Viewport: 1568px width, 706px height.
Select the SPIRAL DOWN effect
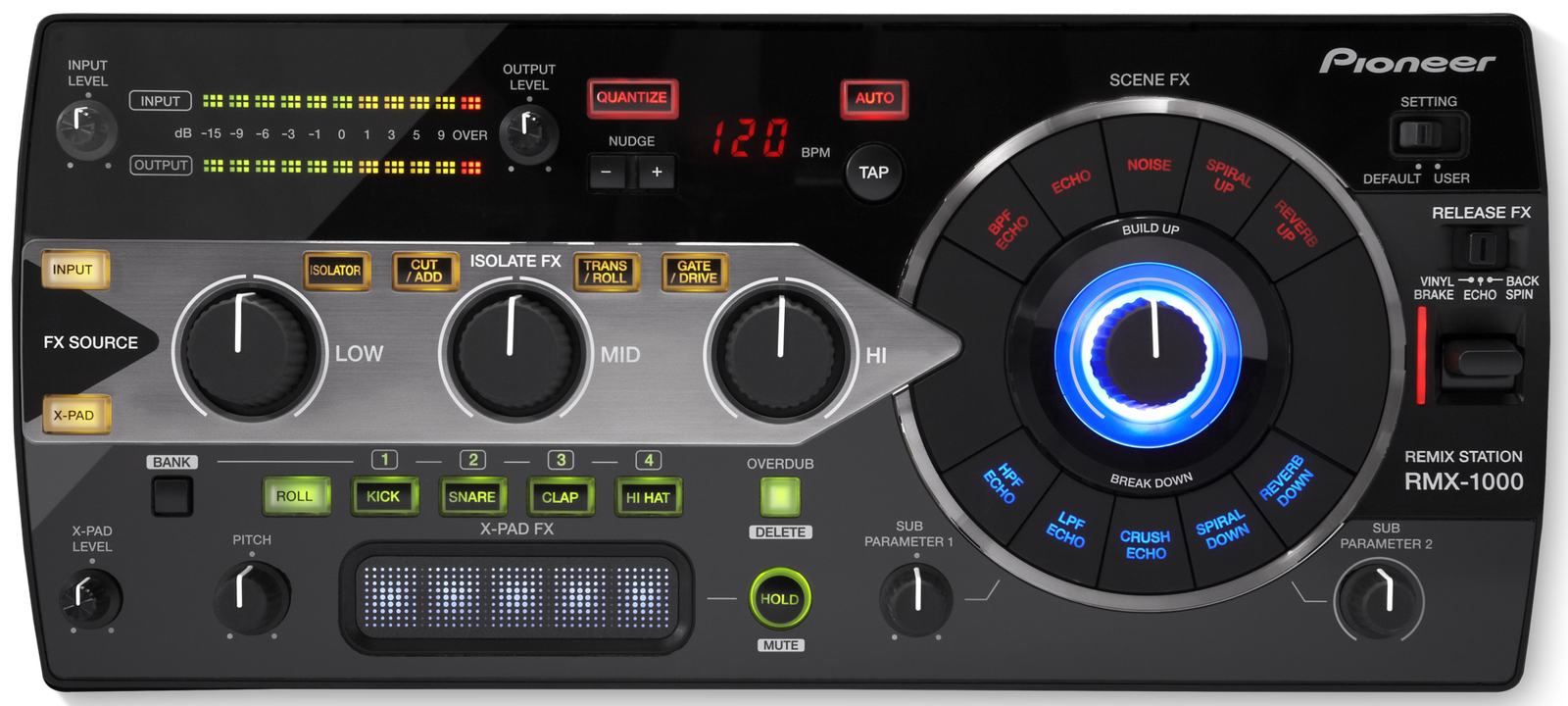(x=1222, y=529)
